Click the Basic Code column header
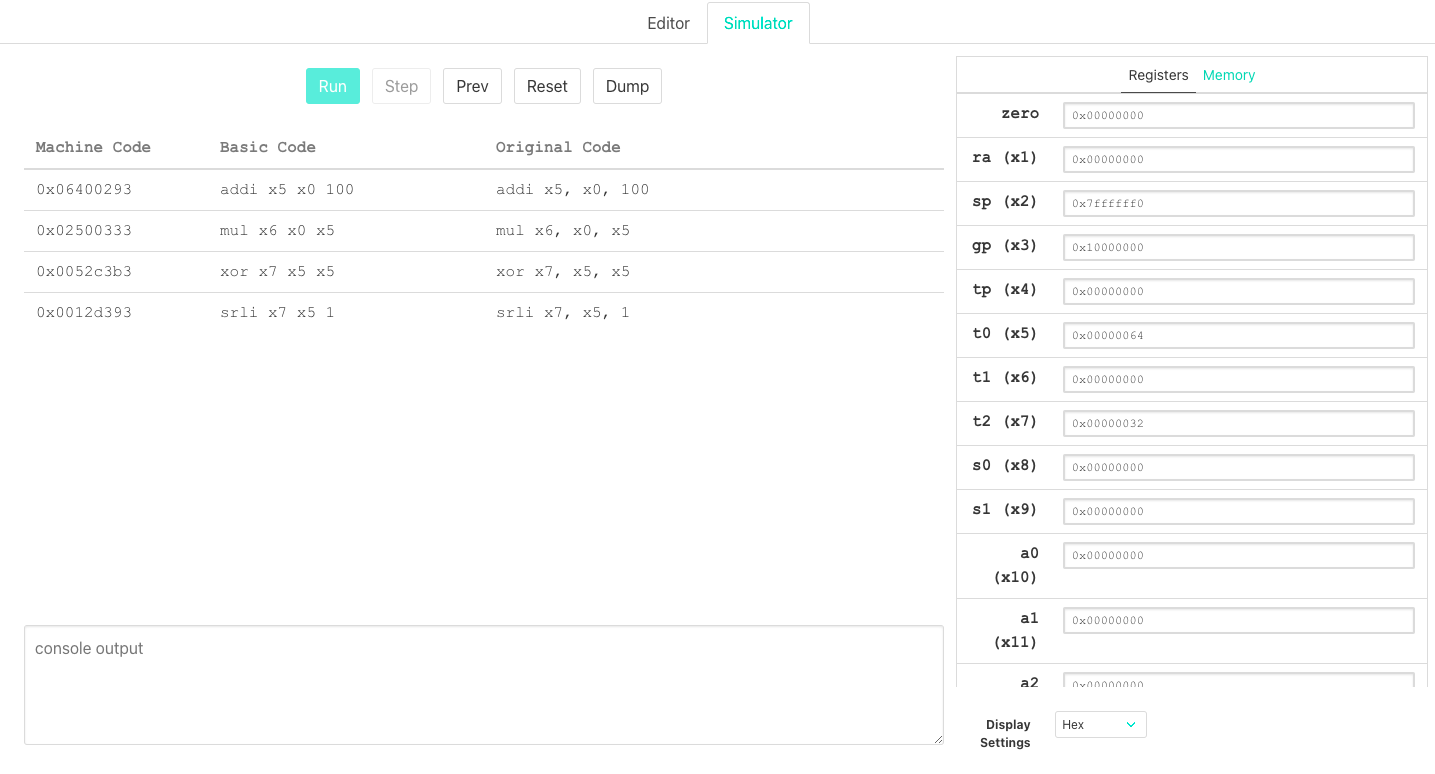 [268, 147]
